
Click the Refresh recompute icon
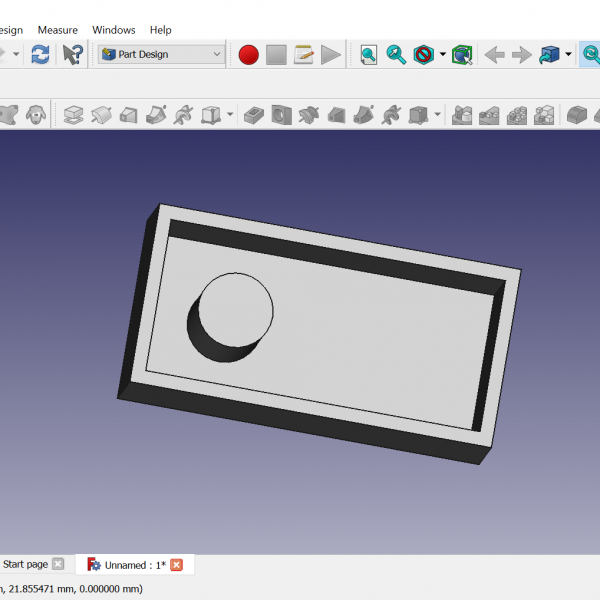(40, 55)
